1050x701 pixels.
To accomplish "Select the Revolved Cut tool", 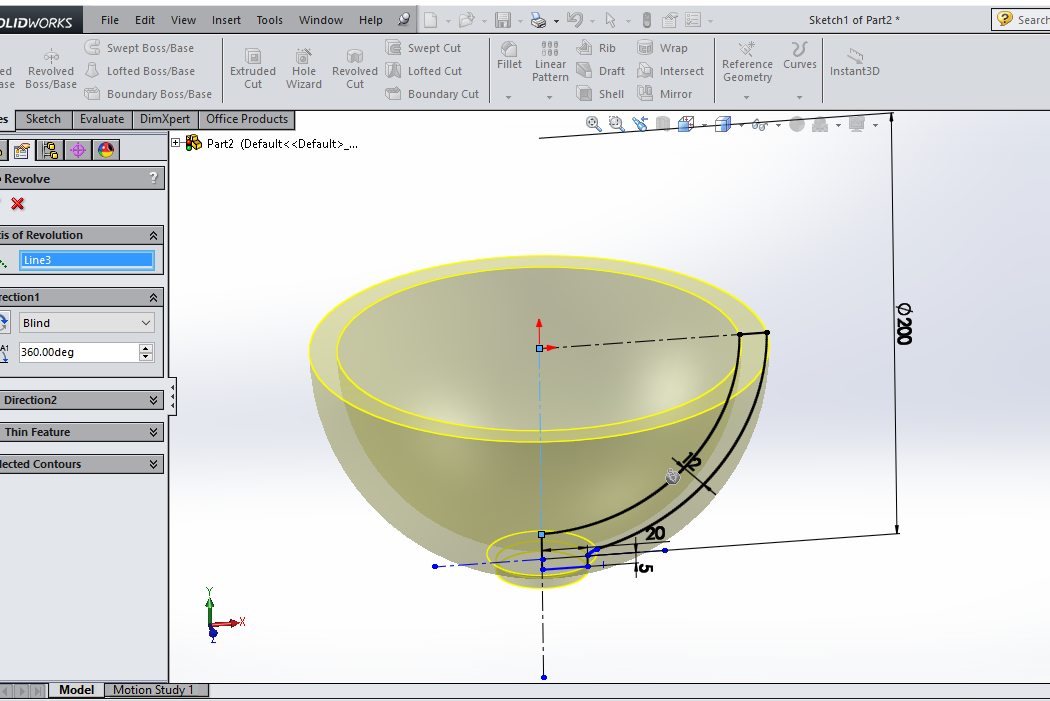I will pyautogui.click(x=355, y=69).
